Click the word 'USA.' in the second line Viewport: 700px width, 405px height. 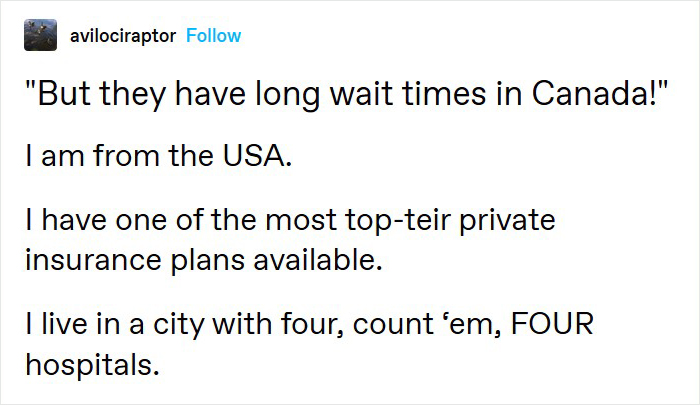(x=258, y=155)
